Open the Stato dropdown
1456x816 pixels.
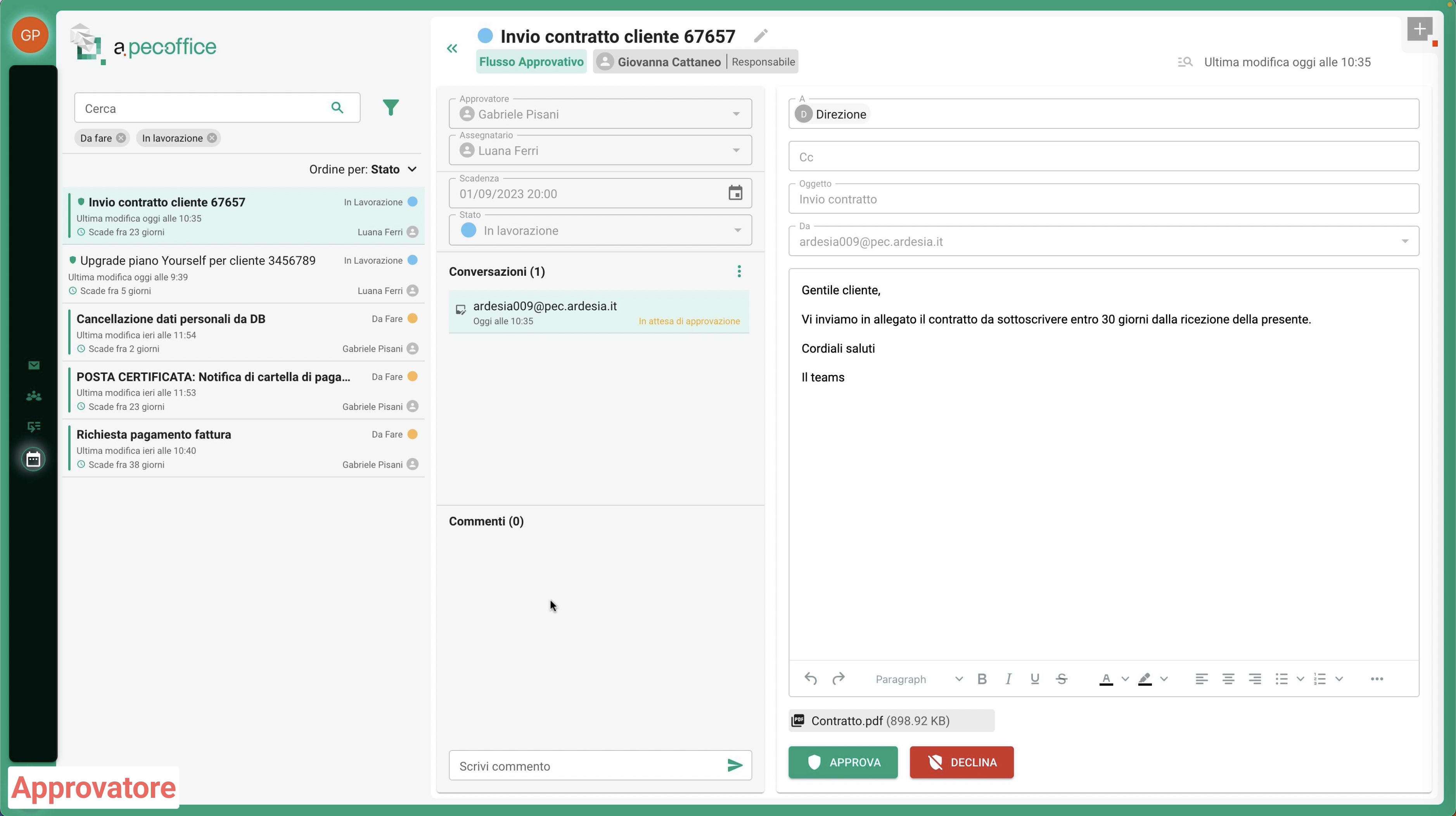click(x=600, y=230)
